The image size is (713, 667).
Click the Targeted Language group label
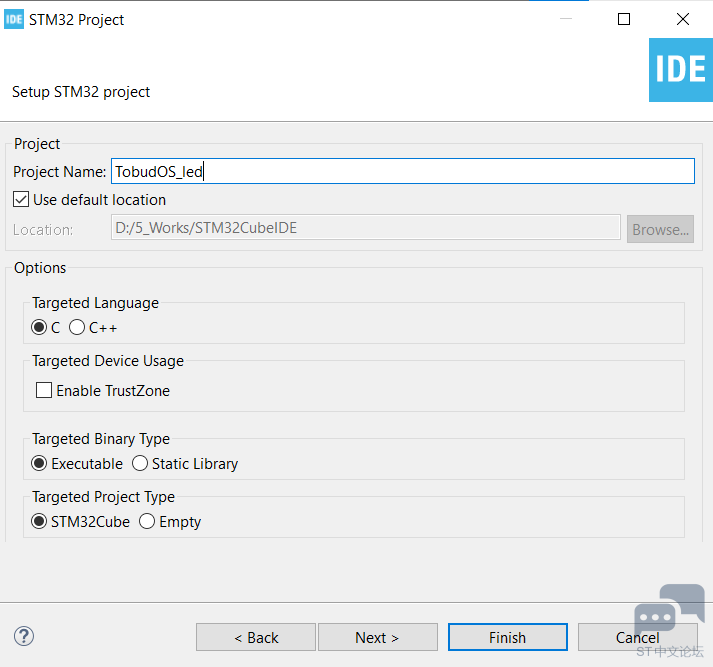click(x=95, y=303)
